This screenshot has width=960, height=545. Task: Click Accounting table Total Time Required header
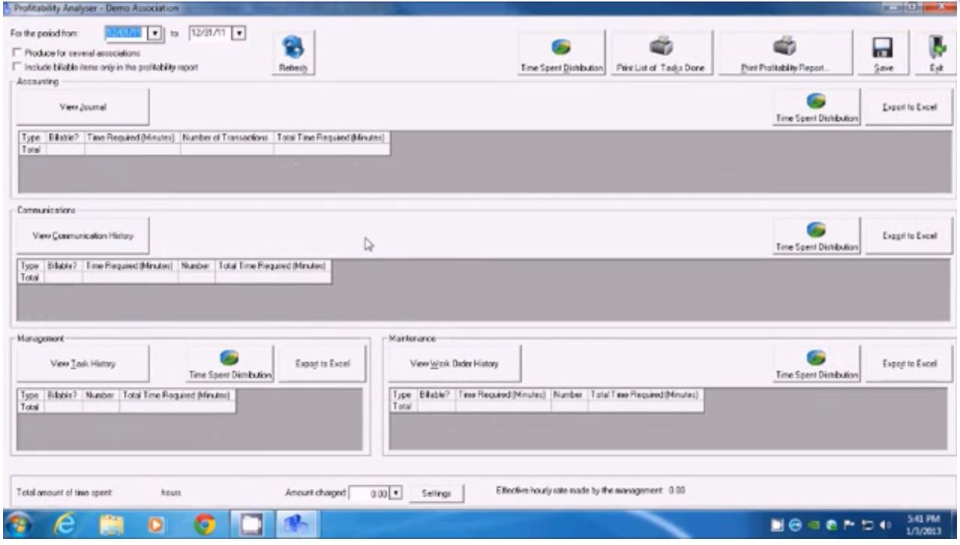[x=331, y=137]
